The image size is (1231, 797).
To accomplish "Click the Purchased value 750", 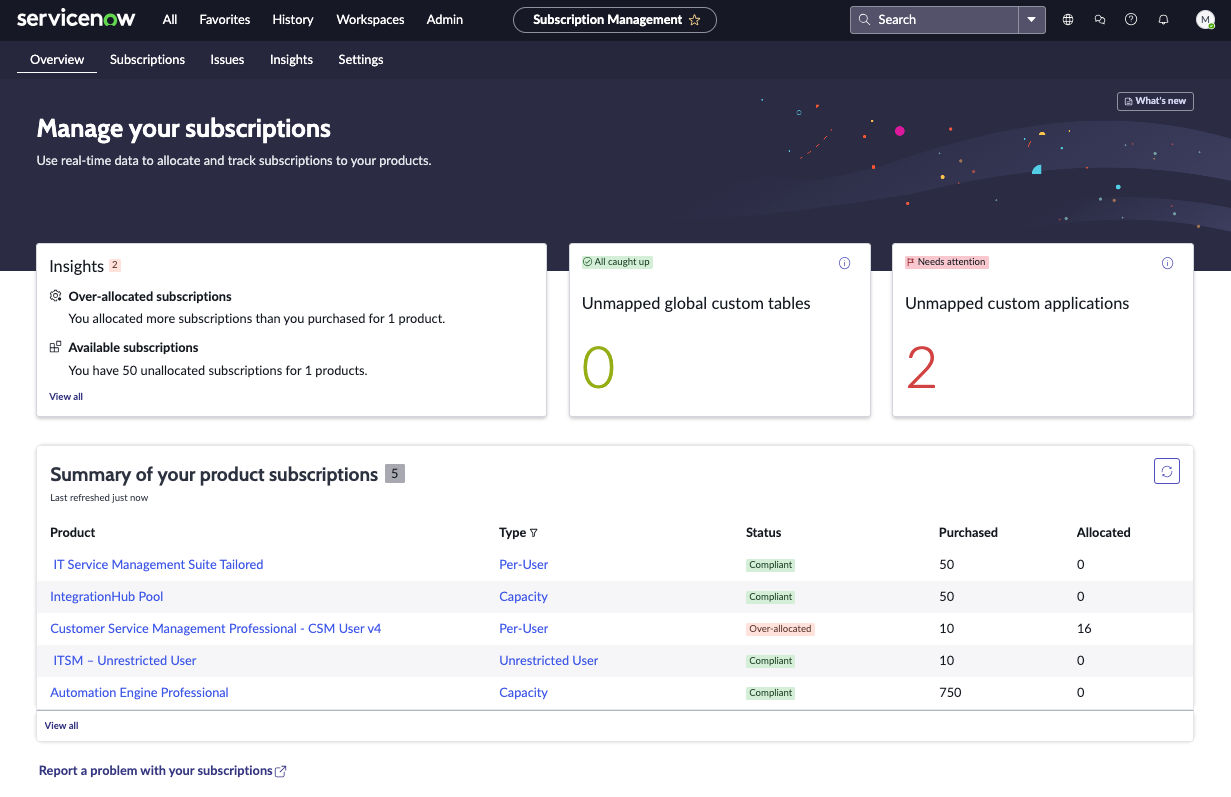I will tap(950, 693).
